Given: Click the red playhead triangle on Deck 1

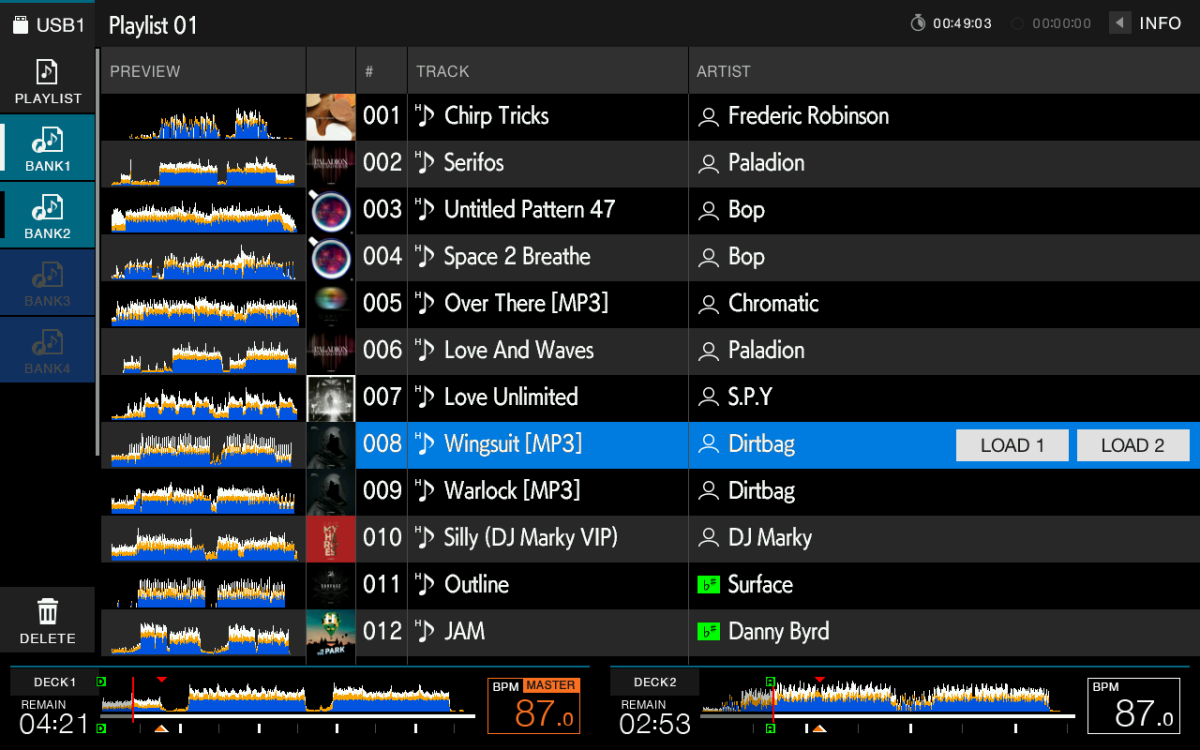Looking at the screenshot, I should 161,680.
